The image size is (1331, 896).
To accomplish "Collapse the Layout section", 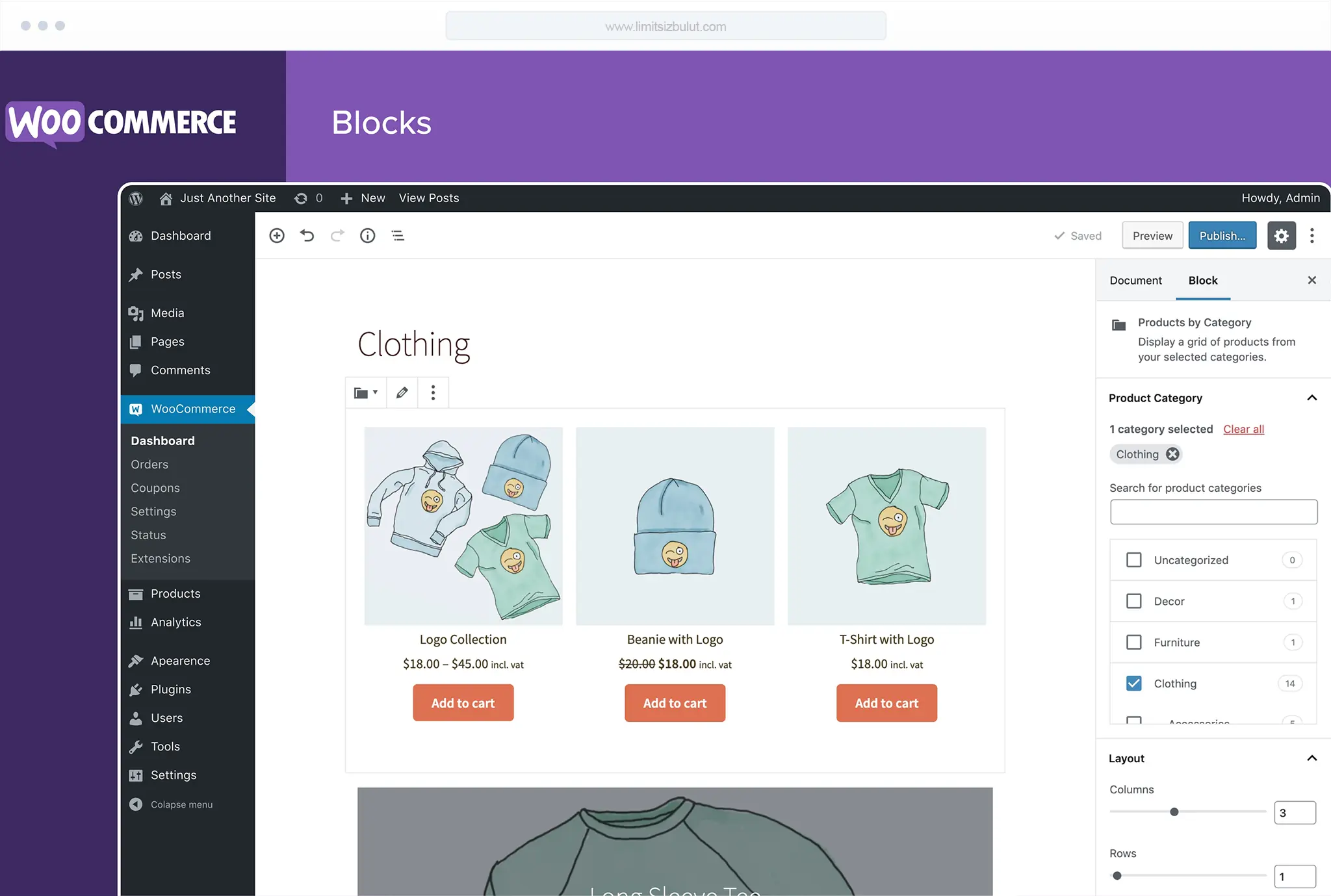I will [x=1312, y=758].
